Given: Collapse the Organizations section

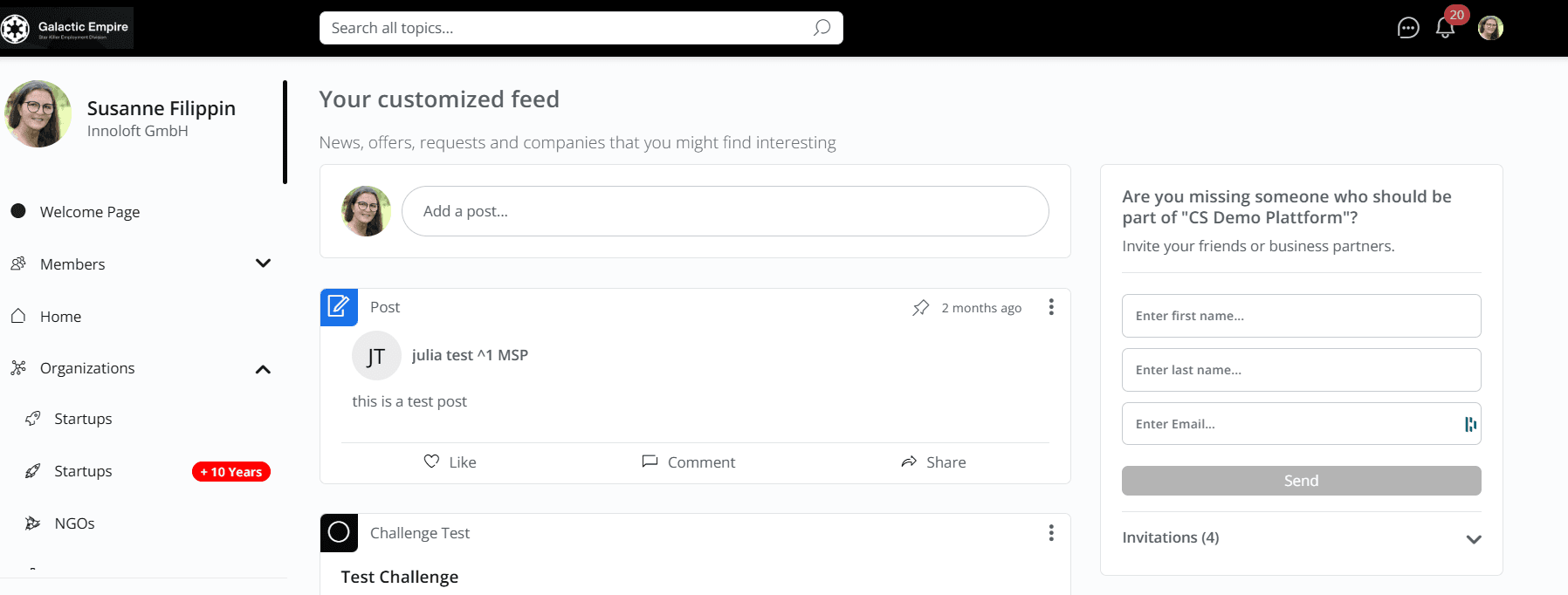Looking at the screenshot, I should (263, 369).
